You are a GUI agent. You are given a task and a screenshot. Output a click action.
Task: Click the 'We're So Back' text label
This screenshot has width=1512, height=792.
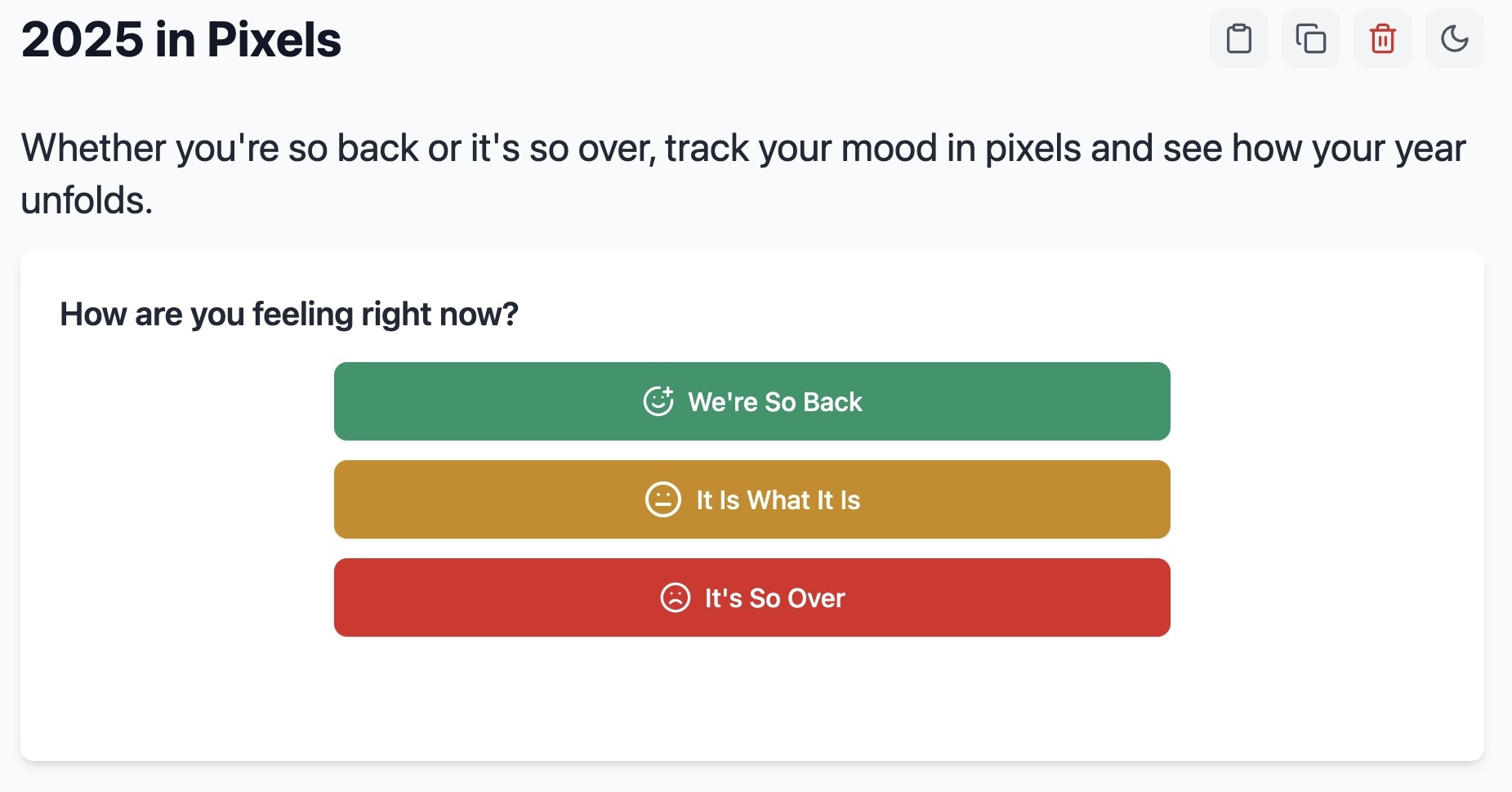(774, 402)
